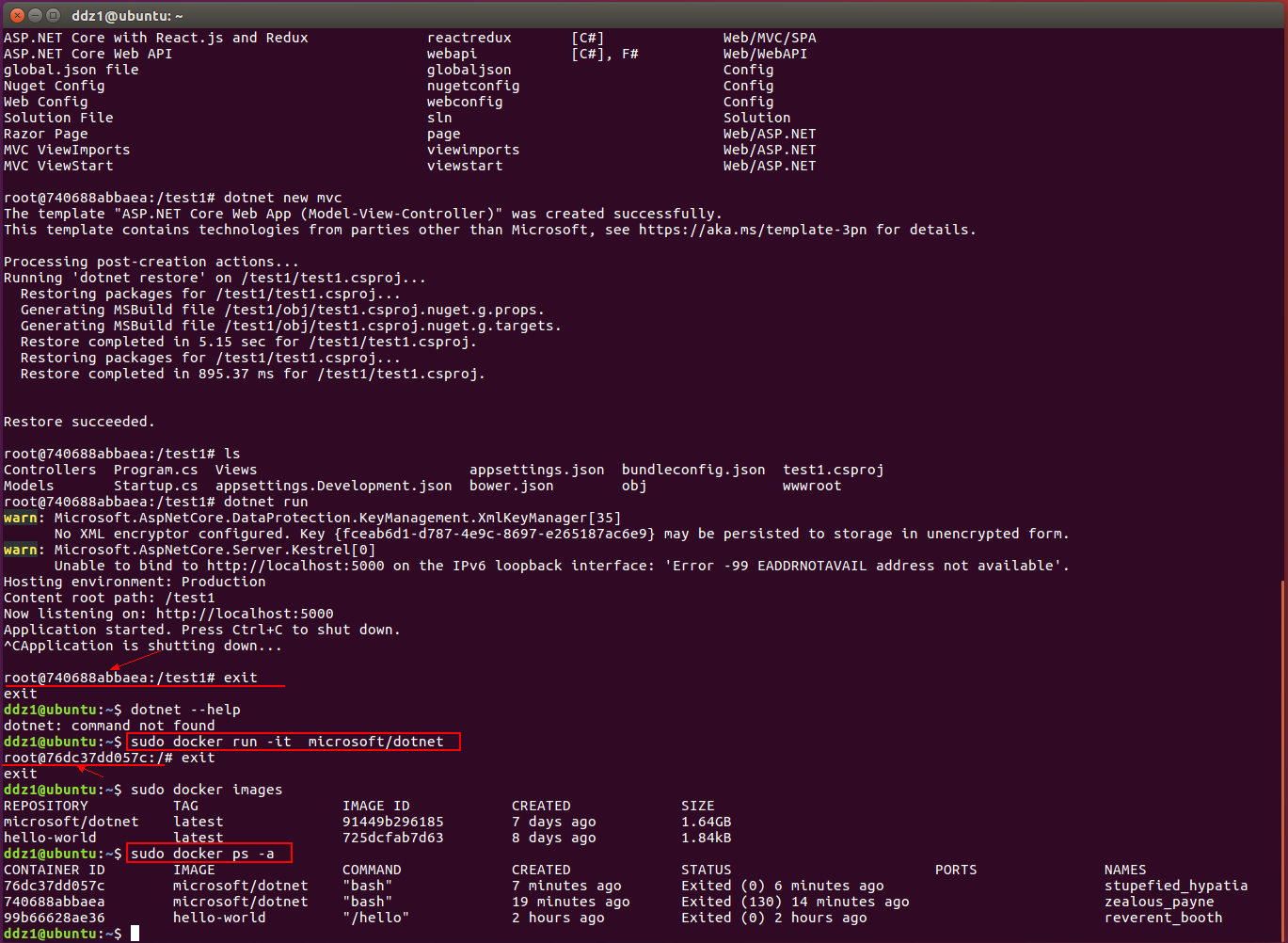
Task: Click the 'Program.cs' file name
Action: pos(156,470)
